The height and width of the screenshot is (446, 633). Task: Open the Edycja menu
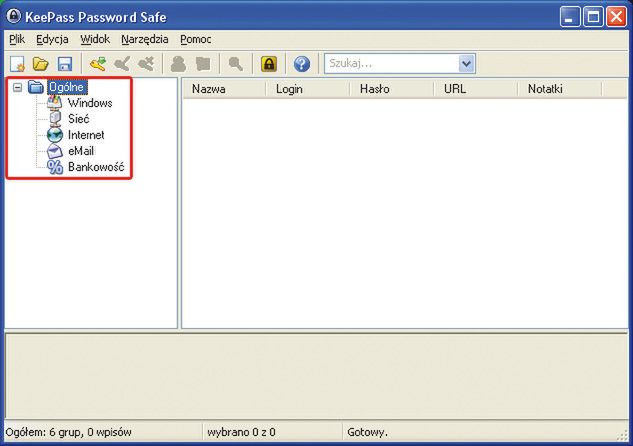click(x=52, y=39)
